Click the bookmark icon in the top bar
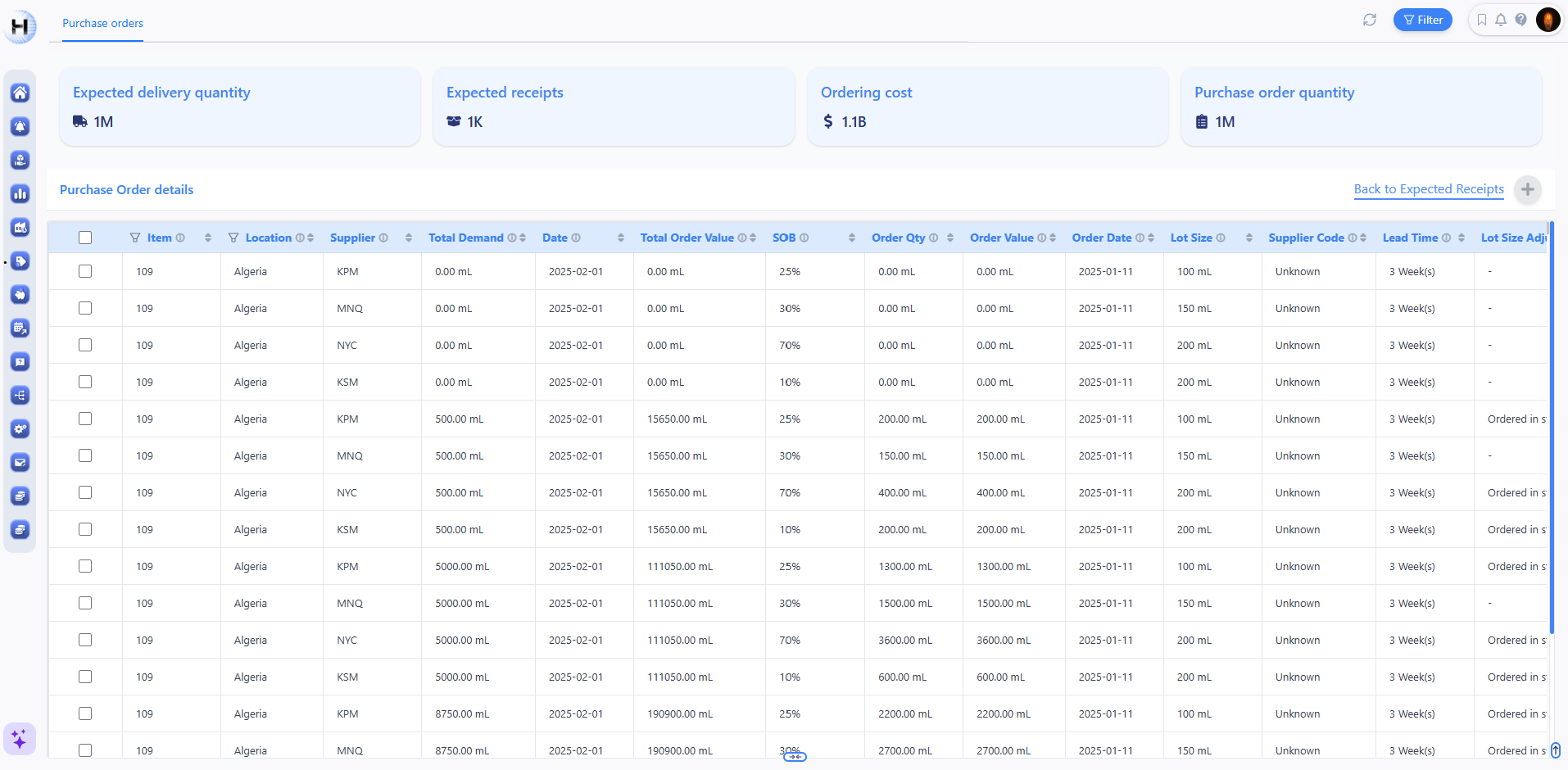1568x770 pixels. coord(1481,20)
